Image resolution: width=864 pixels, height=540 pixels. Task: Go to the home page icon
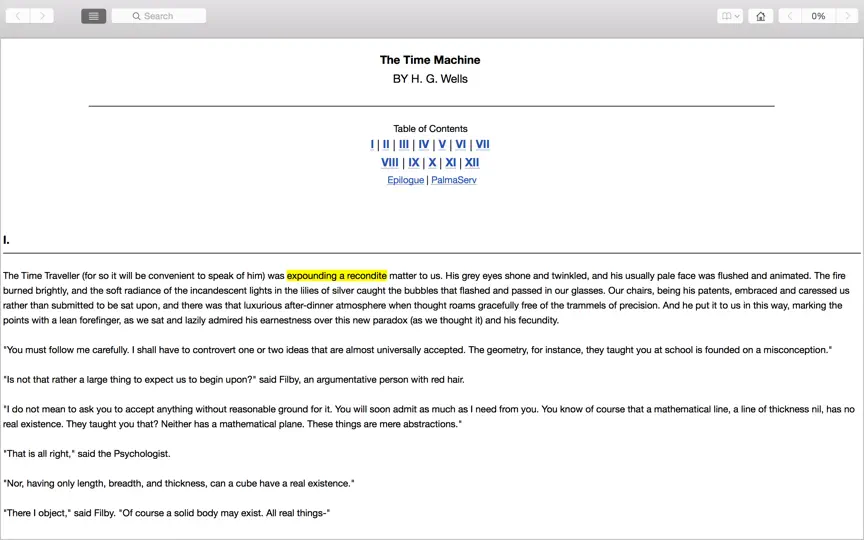coord(761,16)
